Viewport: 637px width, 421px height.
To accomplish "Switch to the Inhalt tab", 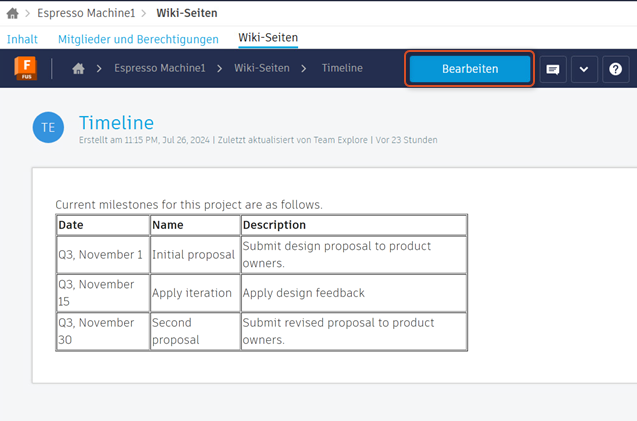I will [22, 39].
